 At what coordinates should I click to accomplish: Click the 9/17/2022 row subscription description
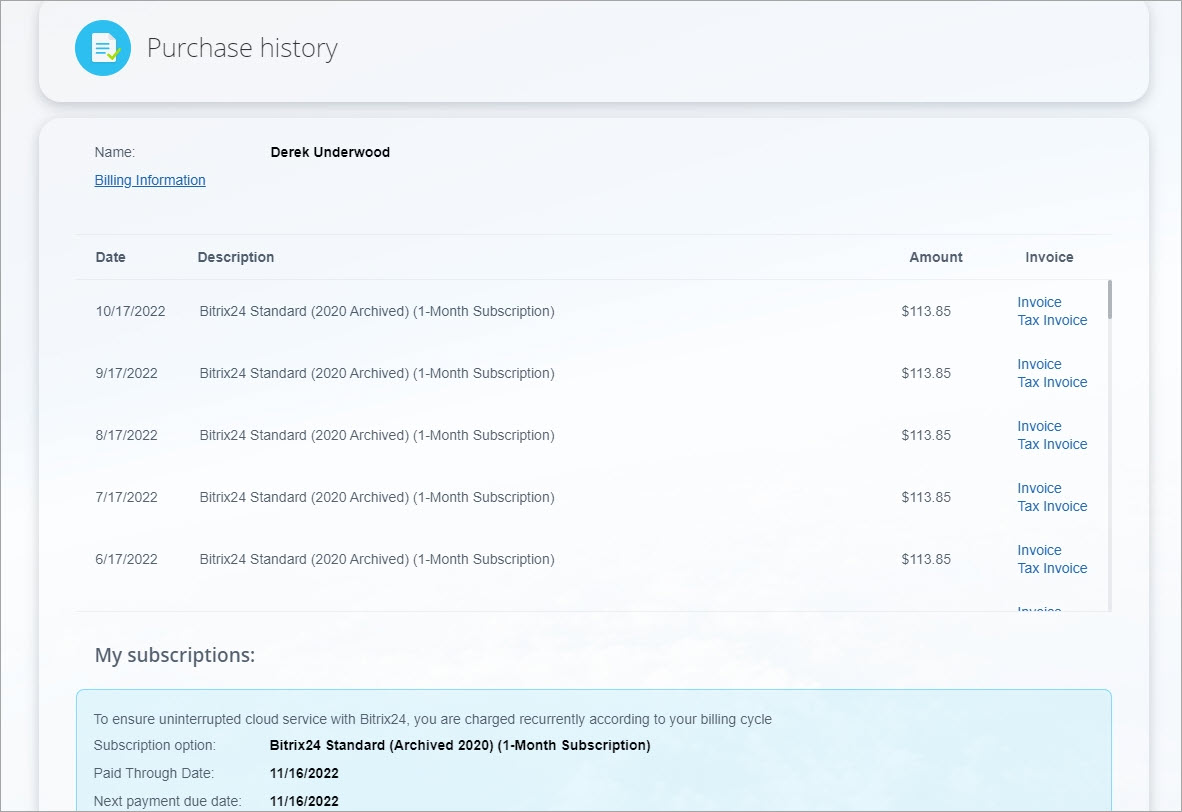377,373
